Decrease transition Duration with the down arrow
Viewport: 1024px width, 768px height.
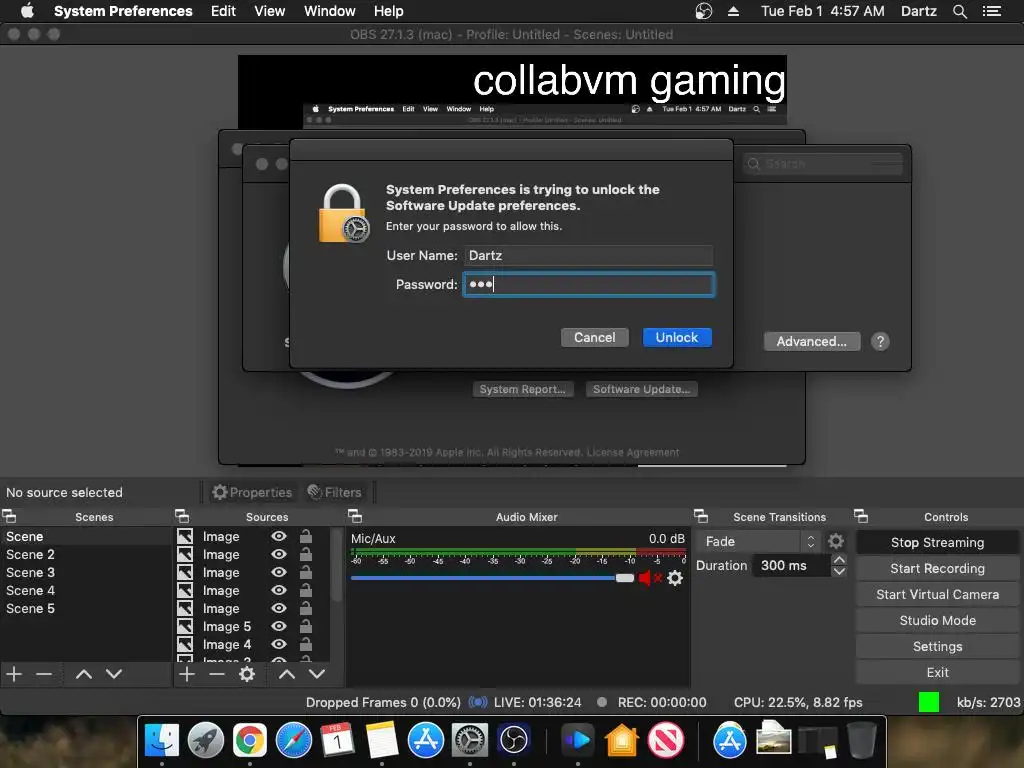[x=839, y=571]
